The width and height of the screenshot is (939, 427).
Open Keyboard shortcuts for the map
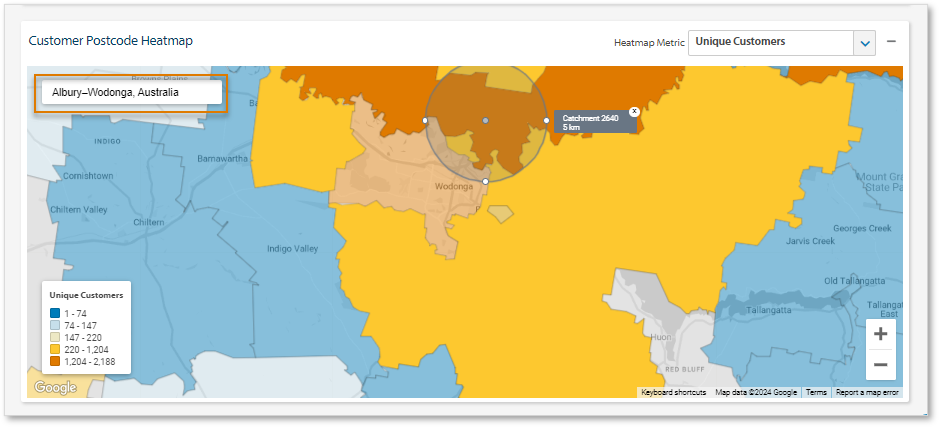[x=673, y=393]
